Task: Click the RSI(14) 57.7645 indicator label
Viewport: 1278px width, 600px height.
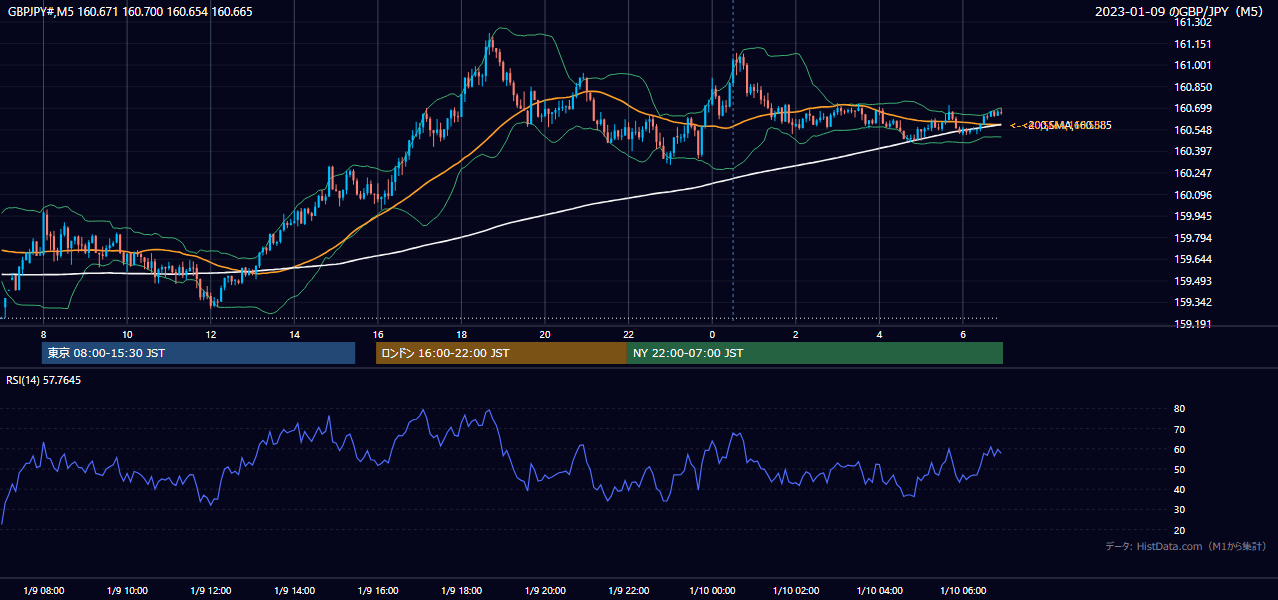Action: (44, 380)
